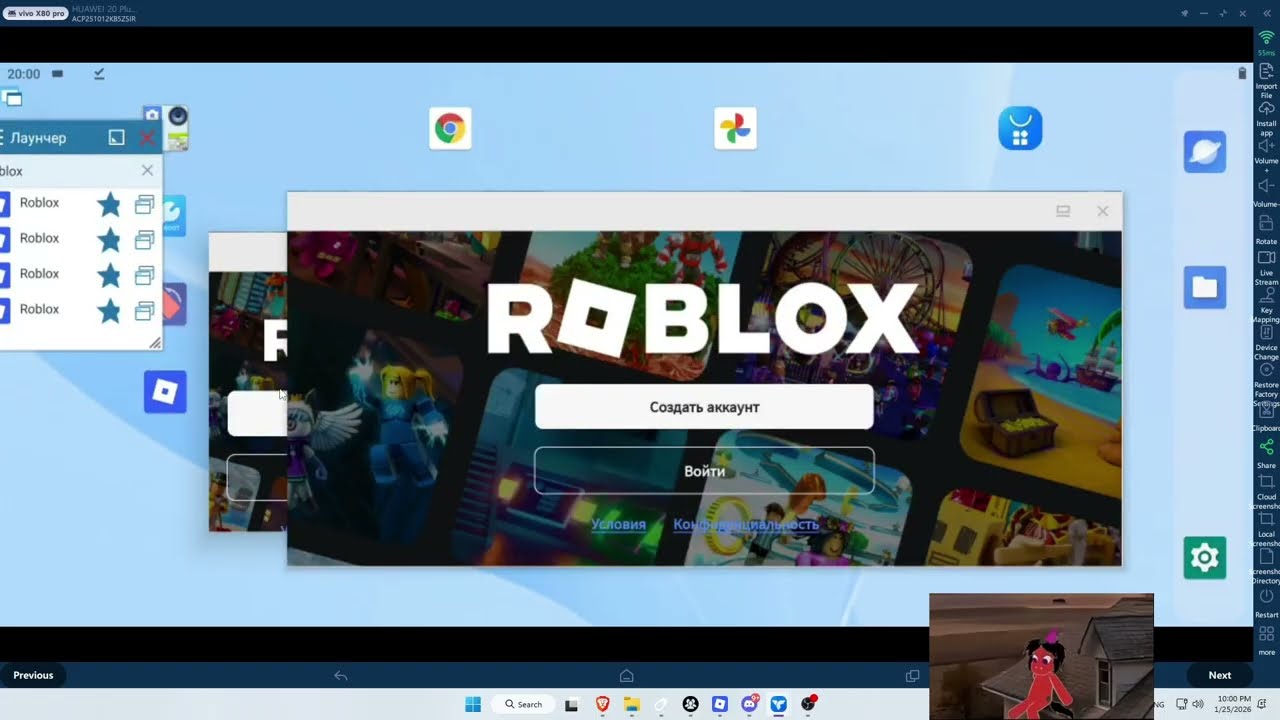Open the blue Files folder app
This screenshot has width=1280, height=720.
pyautogui.click(x=1204, y=288)
